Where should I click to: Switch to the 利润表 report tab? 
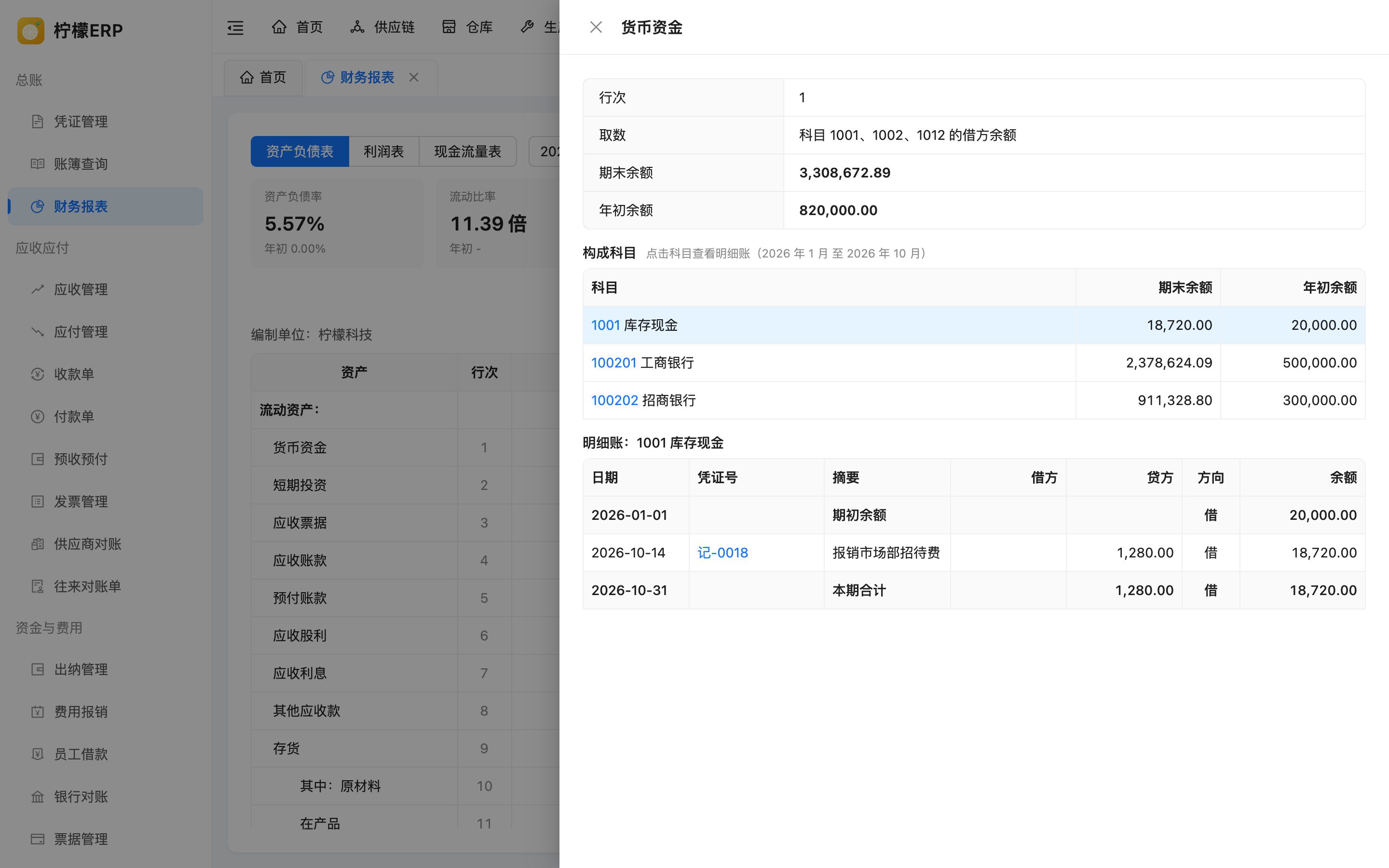click(x=383, y=151)
